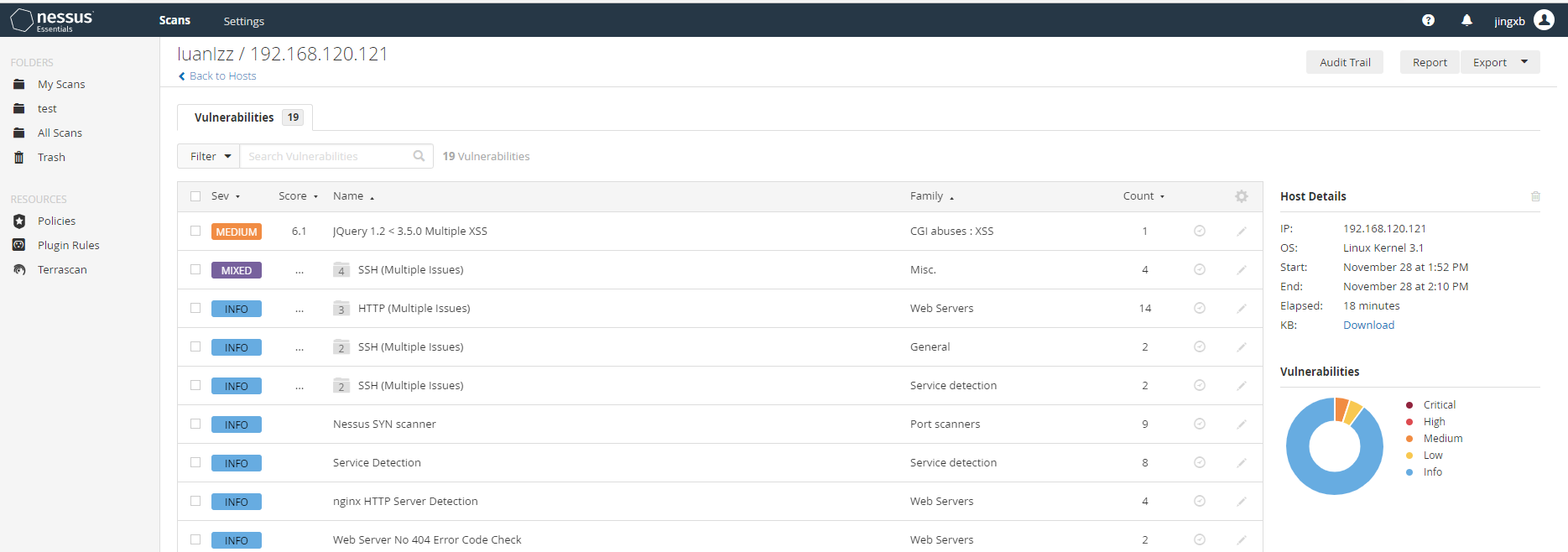Delete host using the trash icon
The width and height of the screenshot is (1568, 552).
(1535, 196)
